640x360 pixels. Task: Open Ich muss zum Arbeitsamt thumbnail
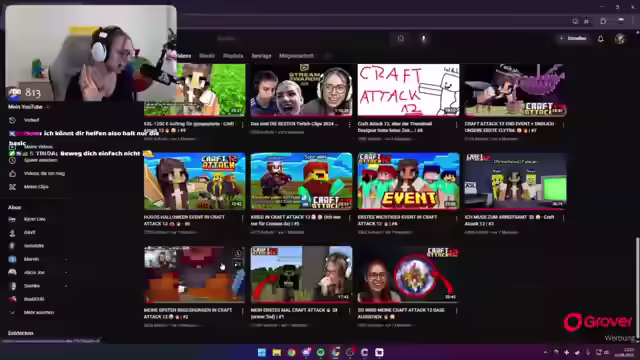tap(516, 181)
